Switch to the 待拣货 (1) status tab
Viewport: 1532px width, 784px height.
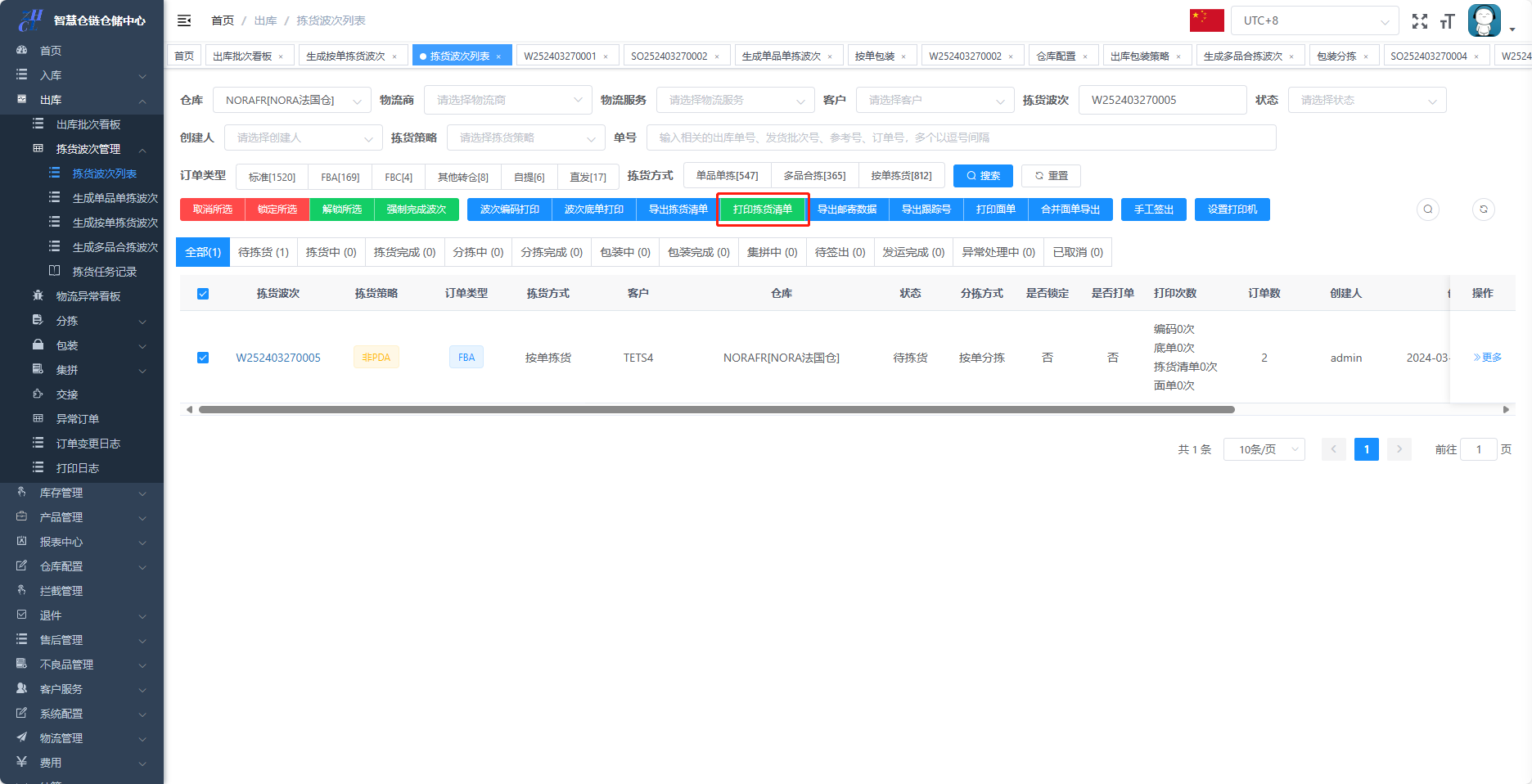263,252
